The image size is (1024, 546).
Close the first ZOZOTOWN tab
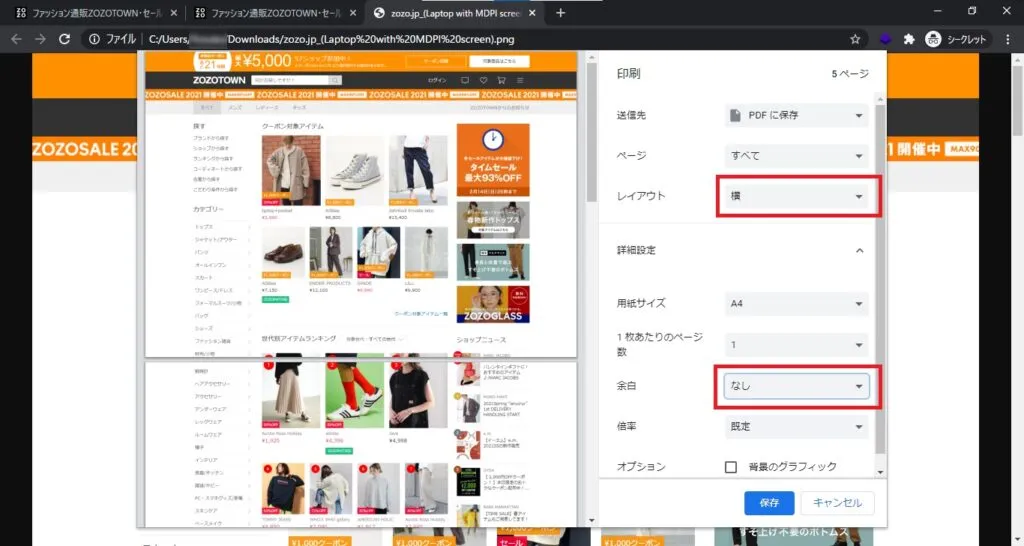(173, 12)
